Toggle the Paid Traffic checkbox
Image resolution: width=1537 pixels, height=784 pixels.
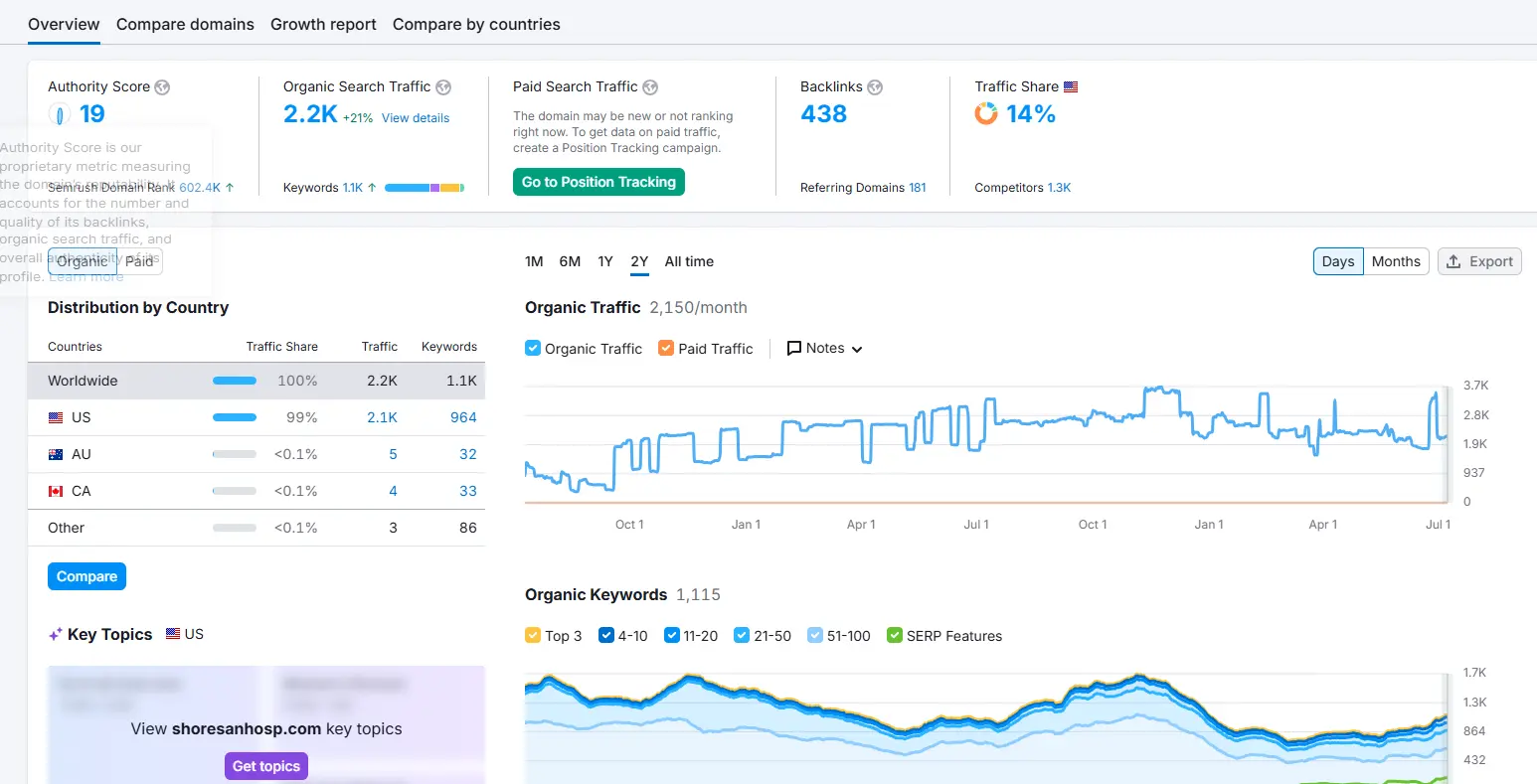(666, 349)
